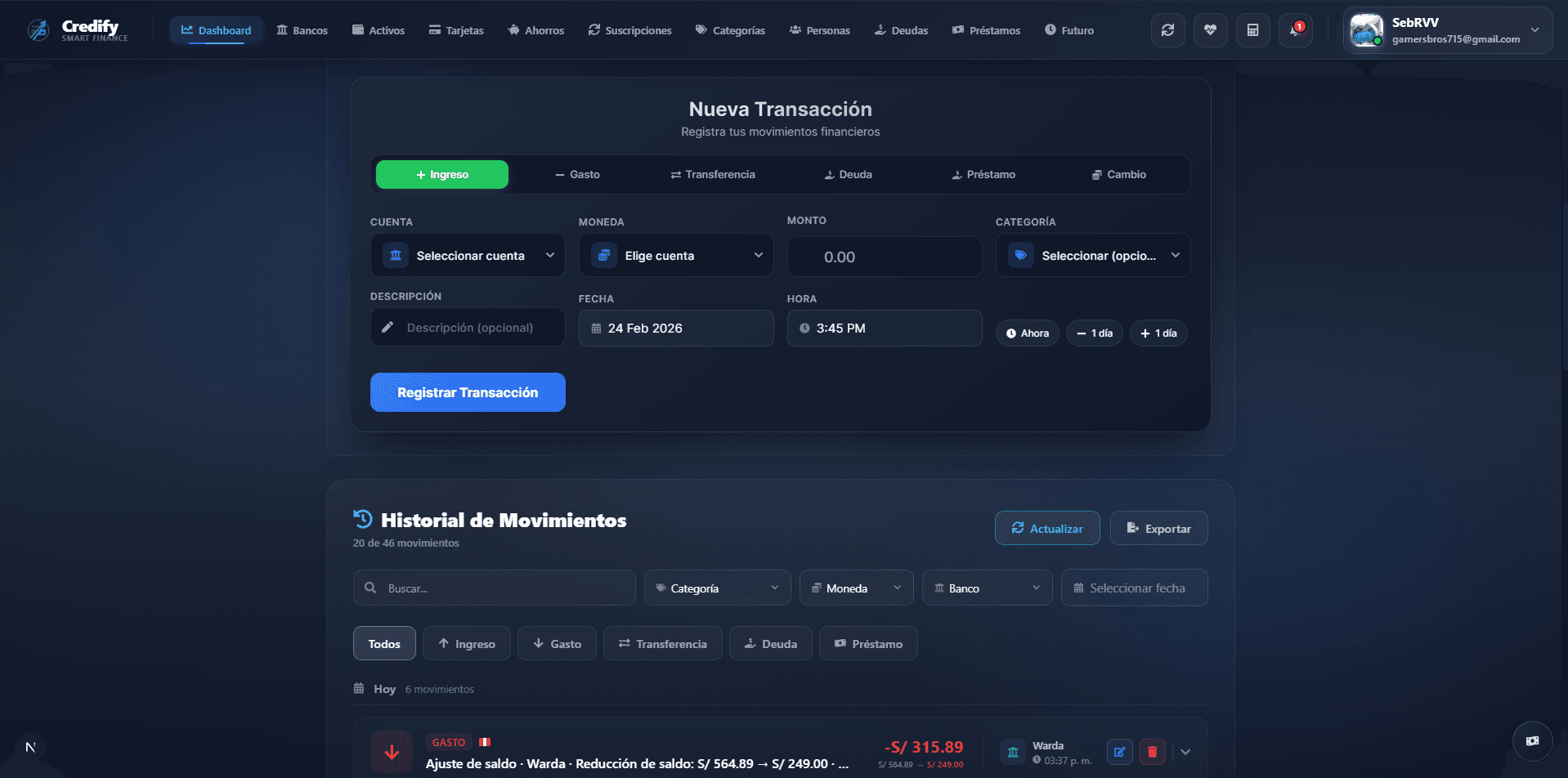This screenshot has height=778, width=1568.
Task: Open the Suscripciones tab
Action: click(x=629, y=29)
